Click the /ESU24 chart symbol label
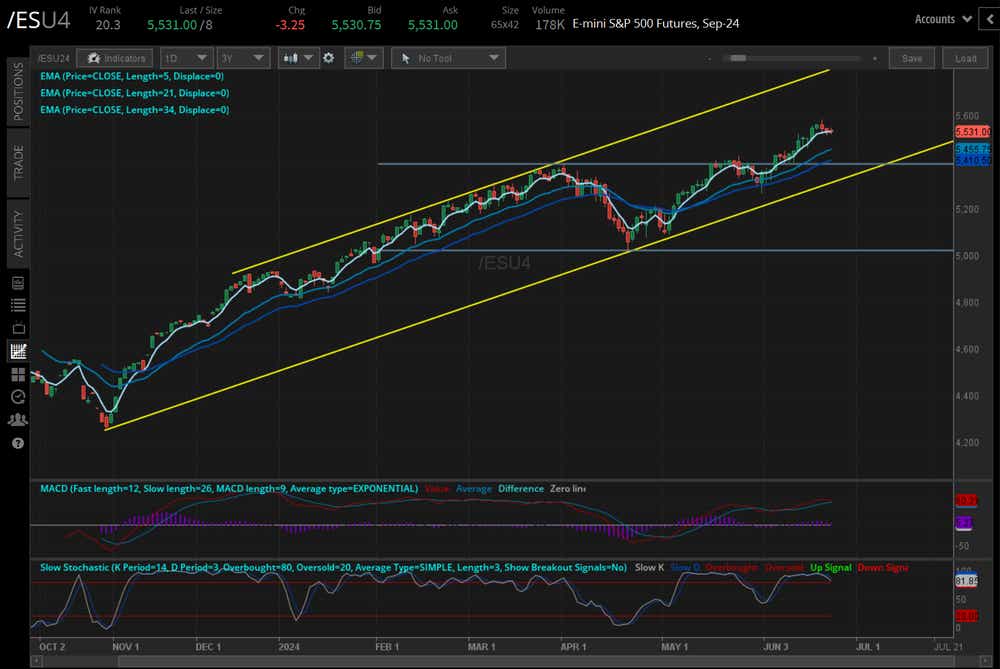 54,58
